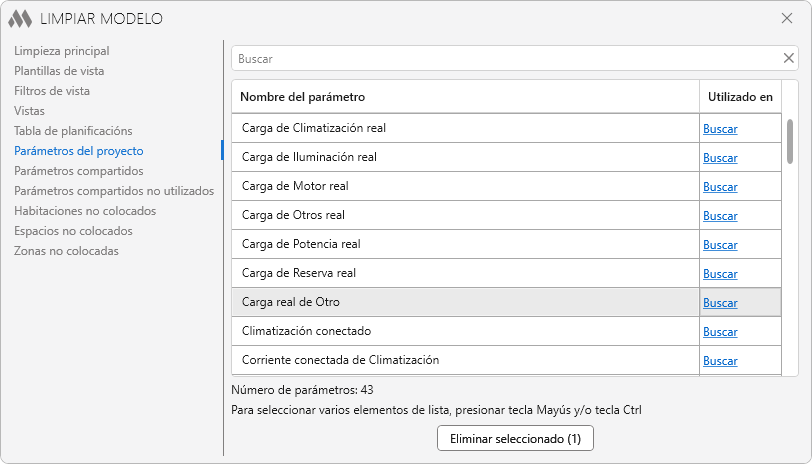Open the Limpieza principal section
The height and width of the screenshot is (464, 812).
[62, 51]
